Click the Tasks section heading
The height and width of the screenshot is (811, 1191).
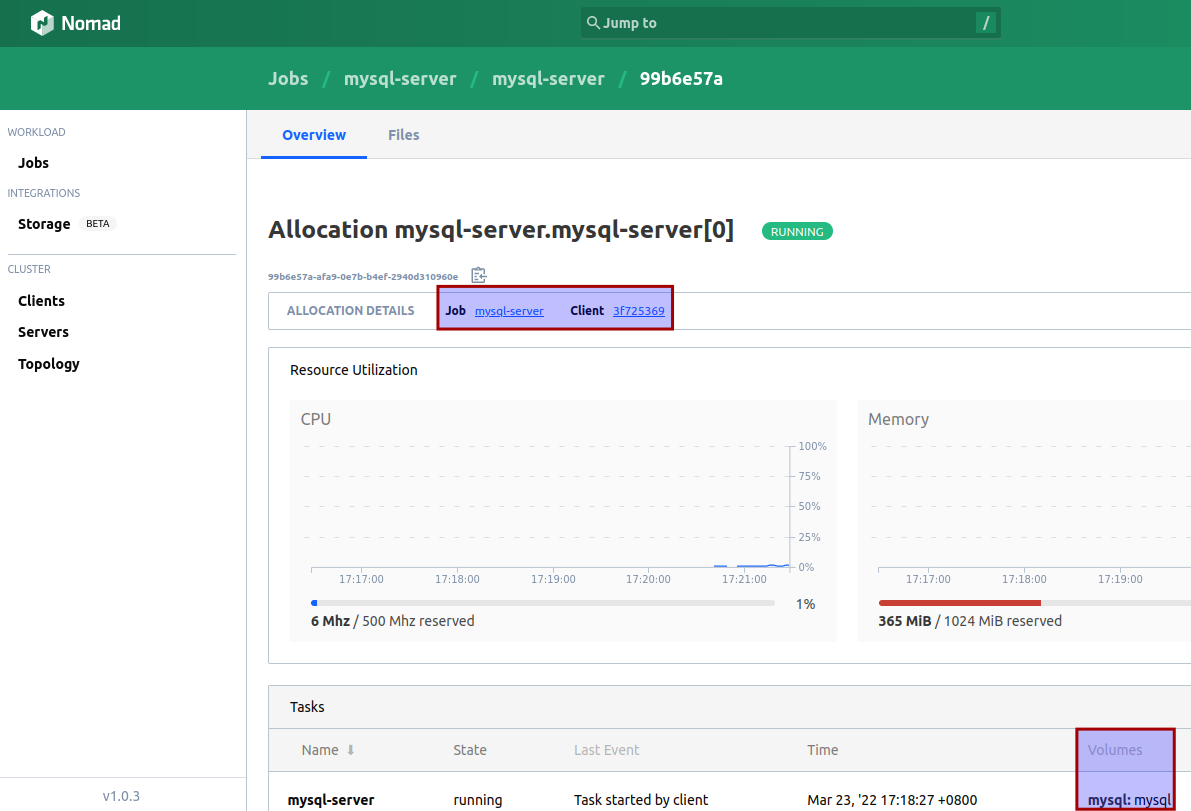point(307,708)
